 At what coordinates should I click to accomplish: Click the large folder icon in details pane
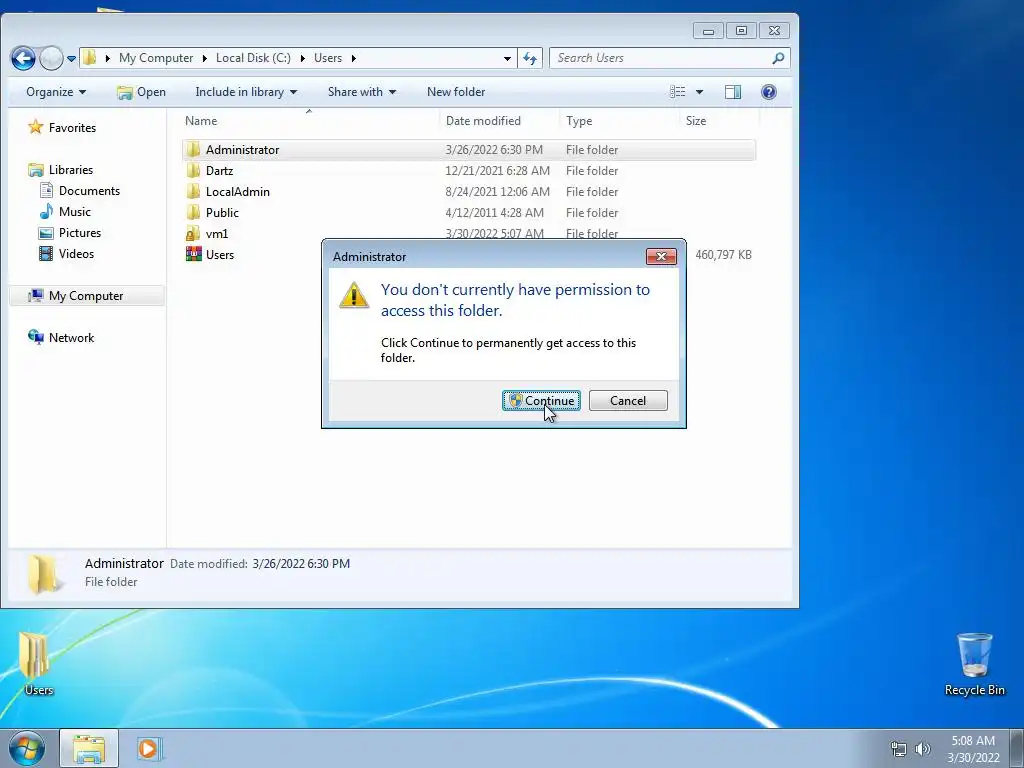coord(43,573)
